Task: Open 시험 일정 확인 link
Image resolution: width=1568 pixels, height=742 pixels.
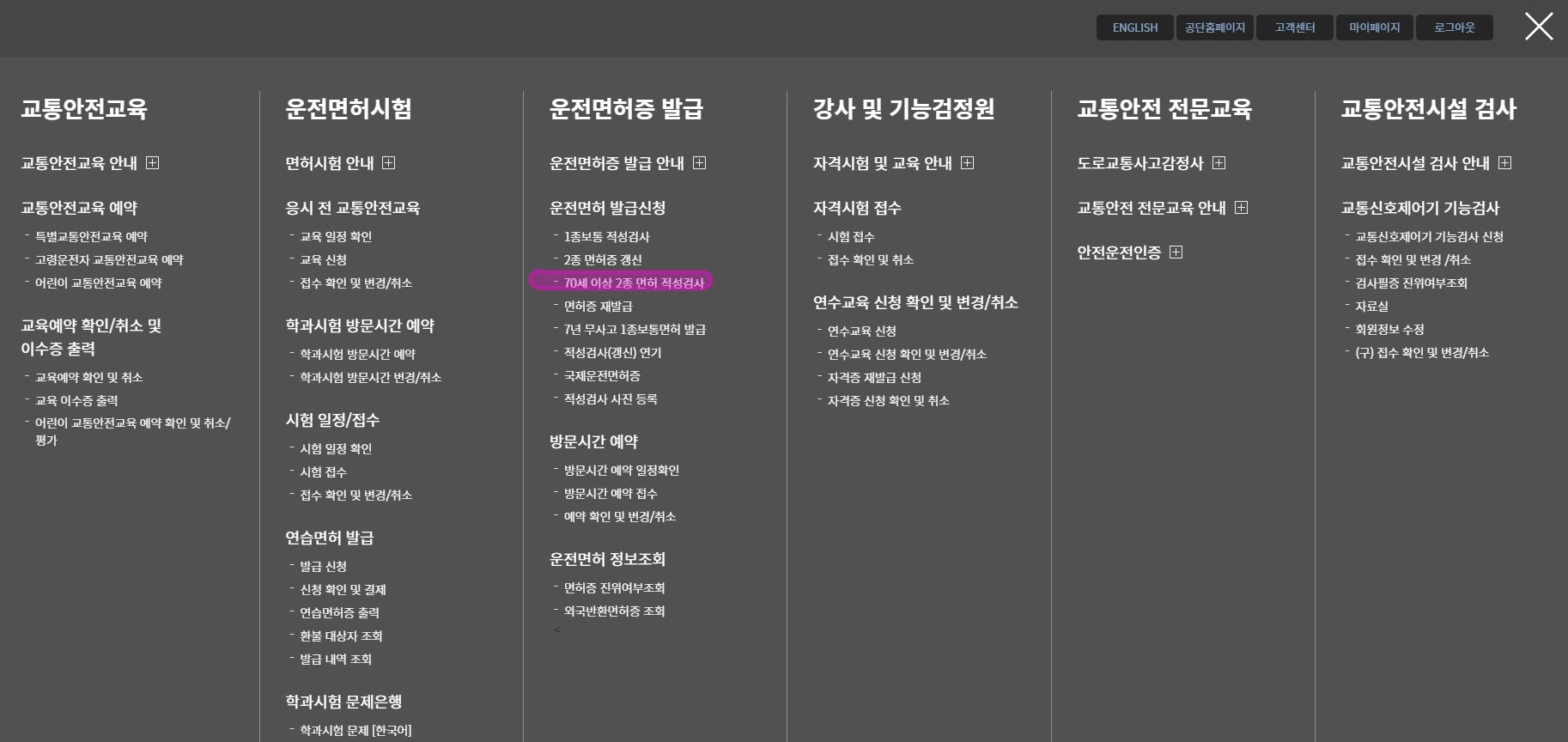Action: [x=336, y=448]
